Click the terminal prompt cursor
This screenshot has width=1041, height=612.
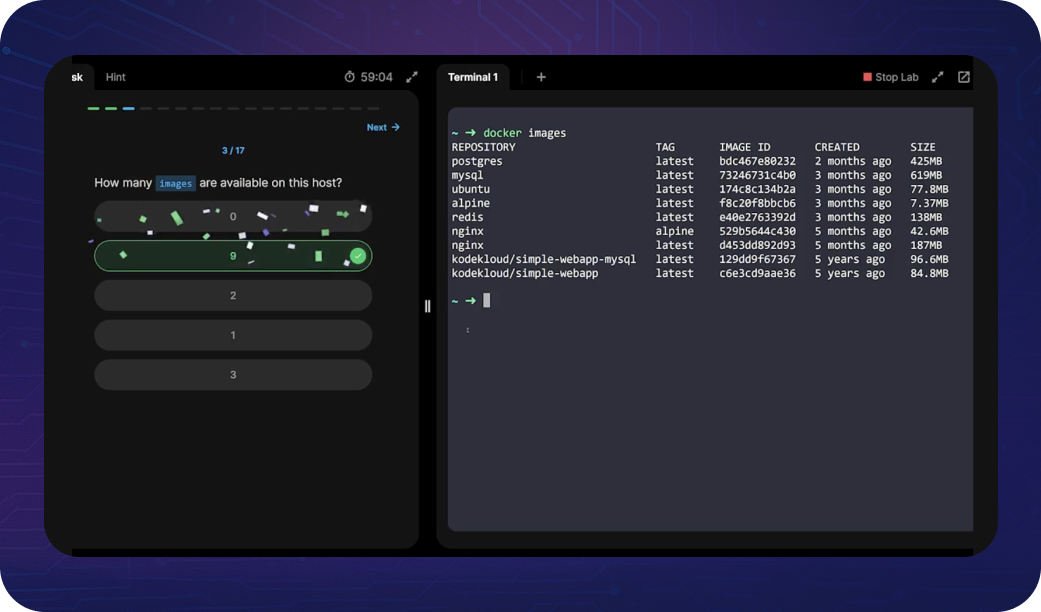tap(487, 300)
